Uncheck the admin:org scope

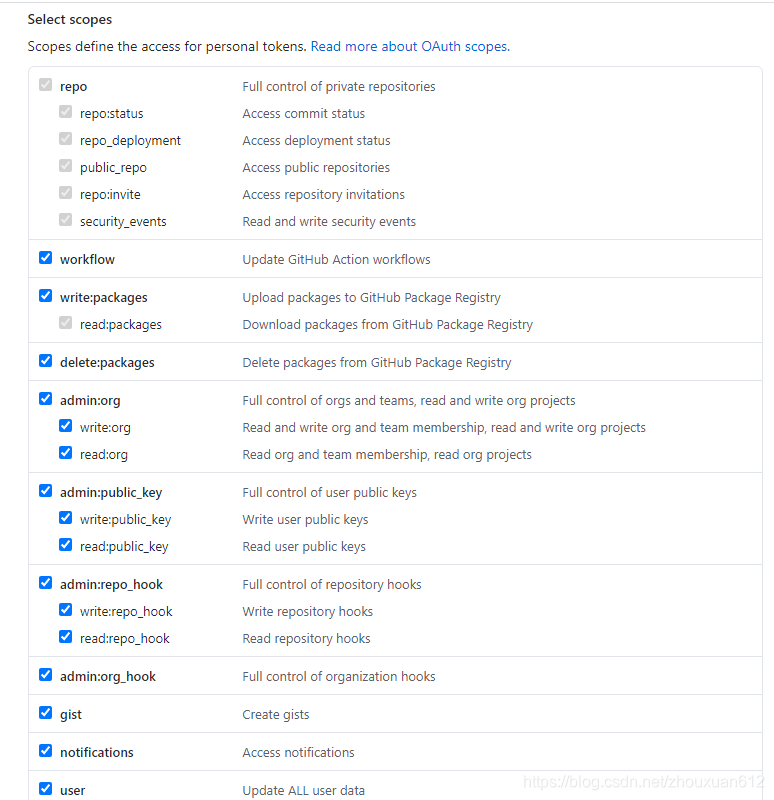pyautogui.click(x=45, y=398)
